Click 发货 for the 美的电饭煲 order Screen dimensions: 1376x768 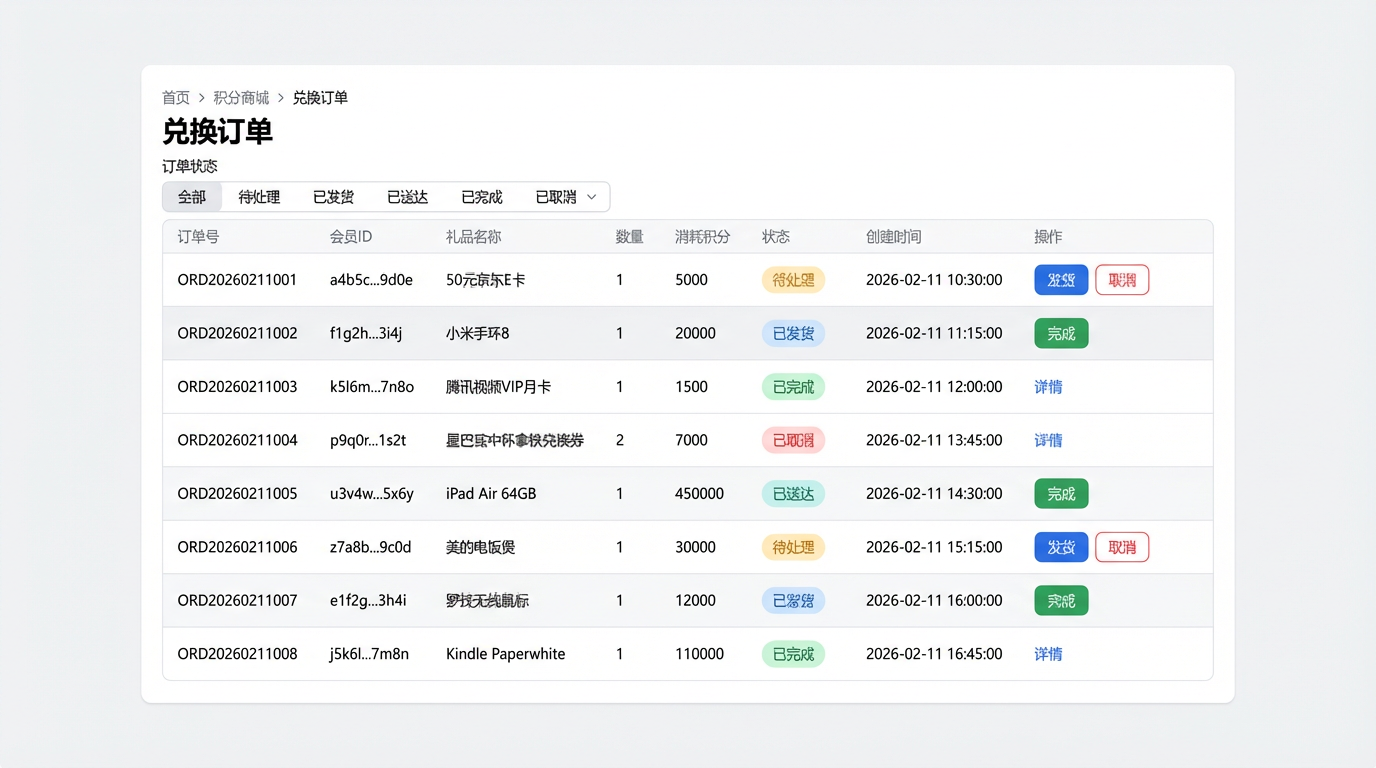coord(1061,547)
